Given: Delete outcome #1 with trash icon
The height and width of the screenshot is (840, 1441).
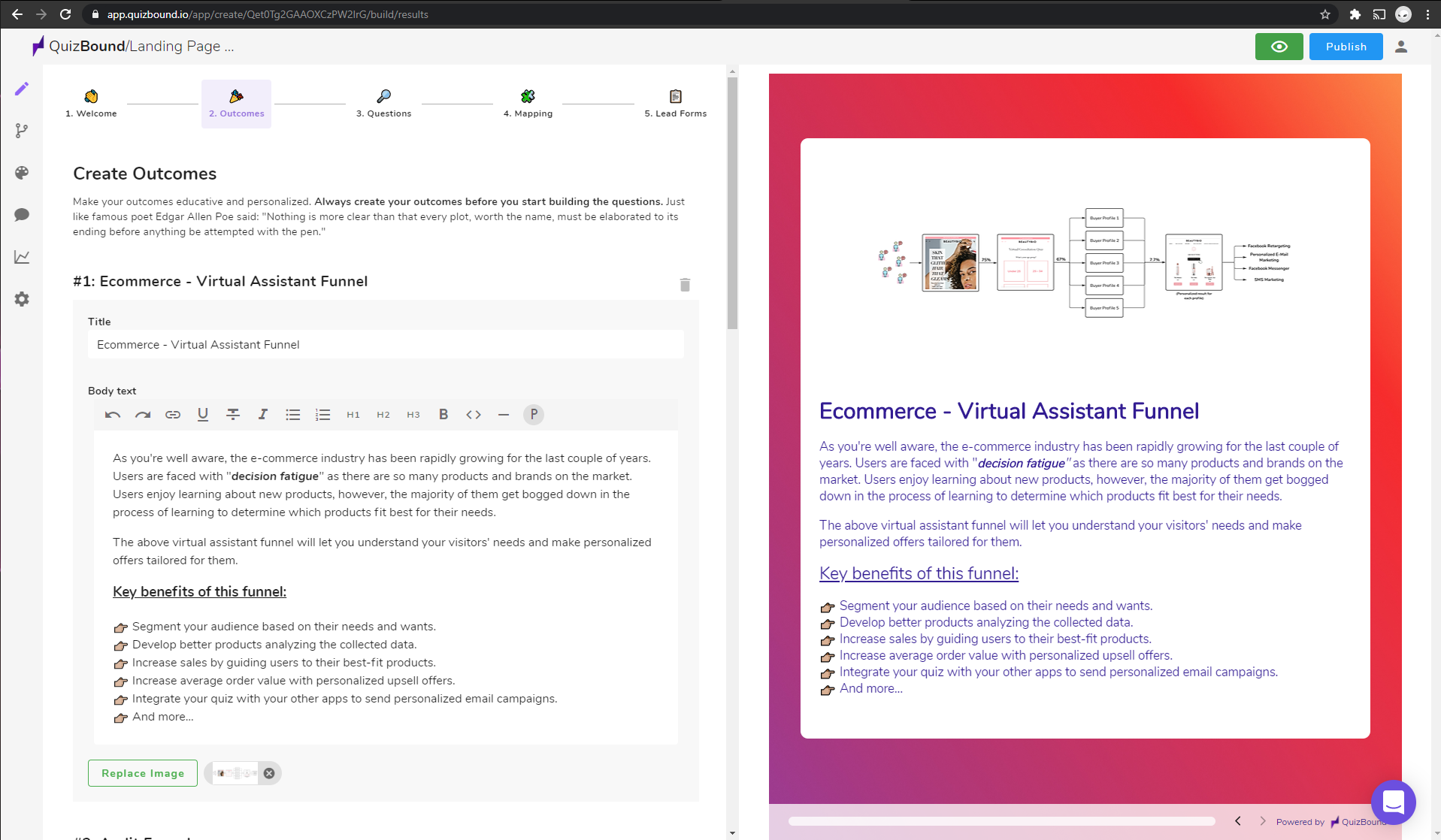Looking at the screenshot, I should [685, 285].
